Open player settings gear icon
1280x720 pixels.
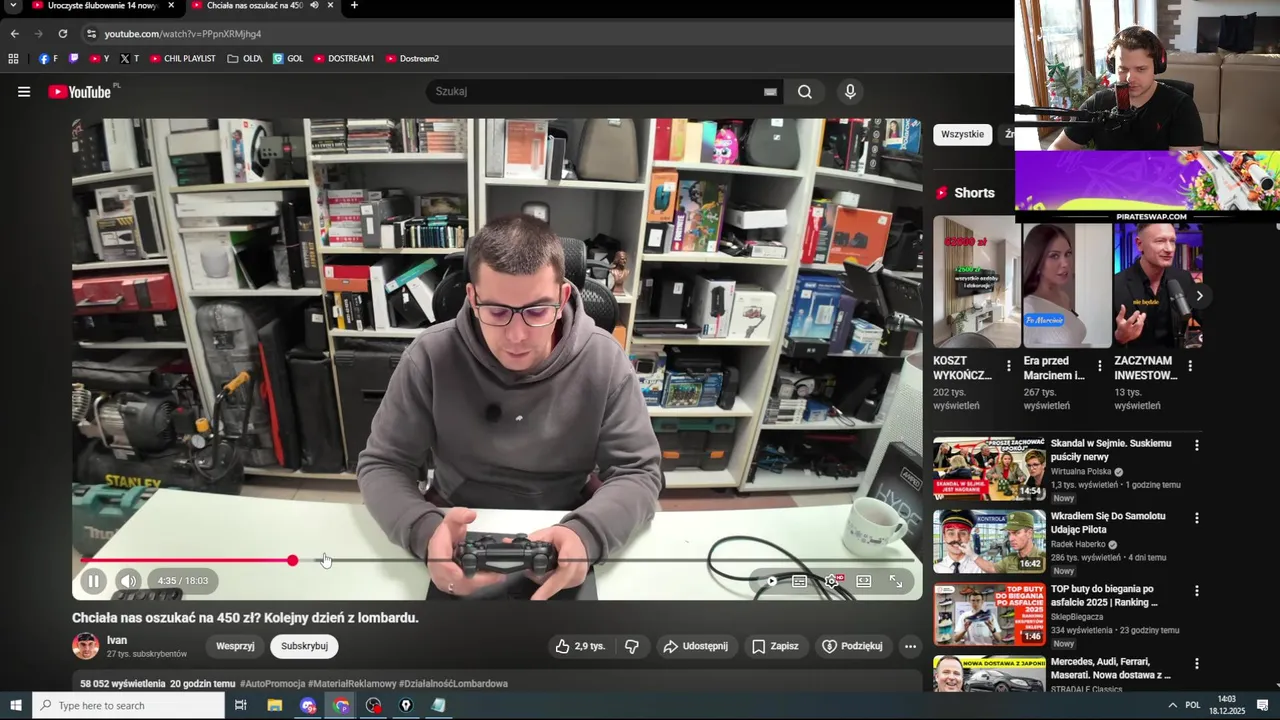832,581
